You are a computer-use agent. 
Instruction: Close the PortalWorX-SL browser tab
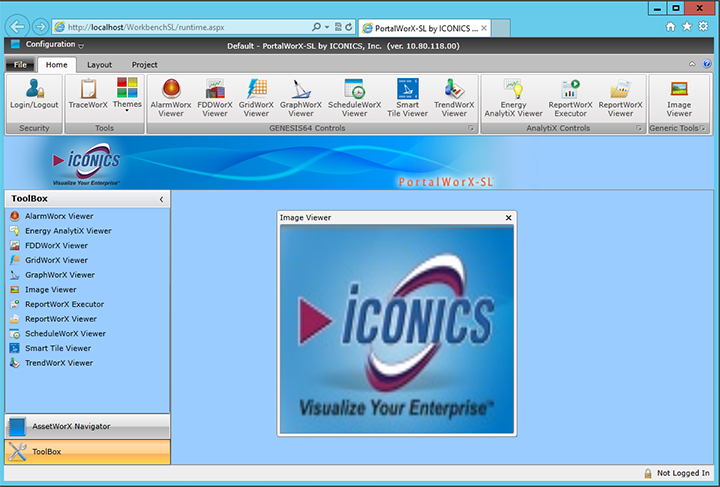point(484,28)
